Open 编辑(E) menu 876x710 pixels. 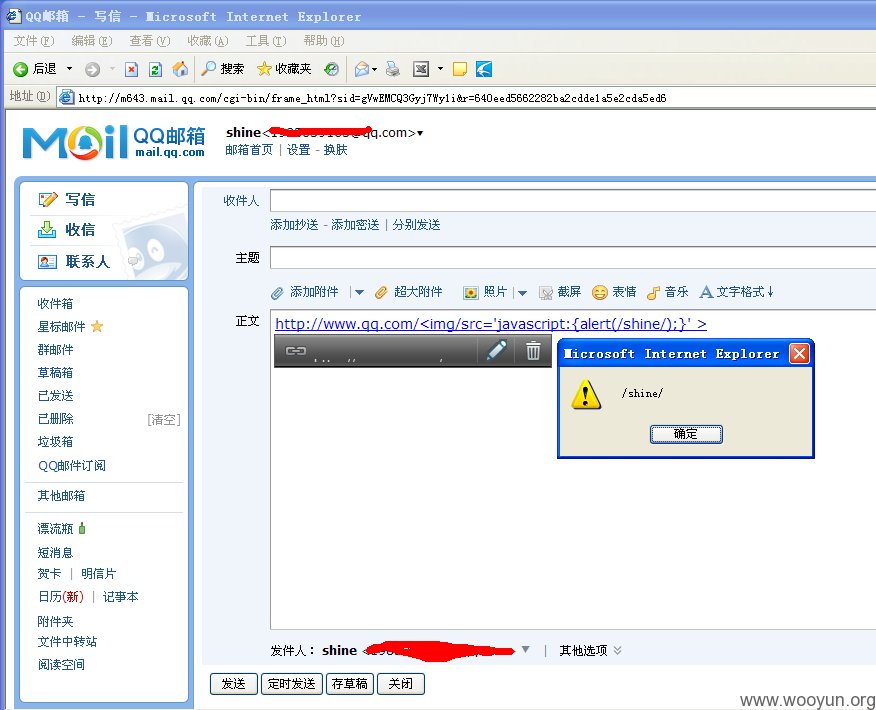pos(92,41)
